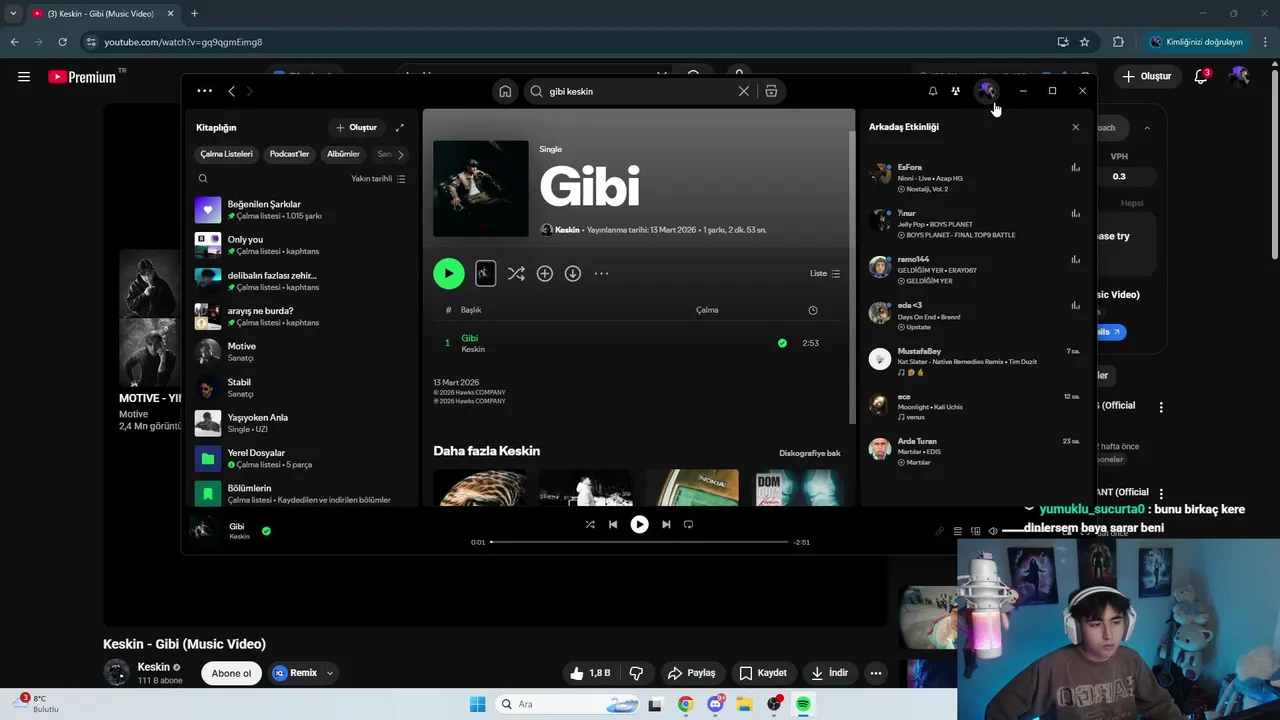Viewport: 1280px width, 720px height.
Task: Open Diskografiye bak link
Action: click(x=810, y=453)
